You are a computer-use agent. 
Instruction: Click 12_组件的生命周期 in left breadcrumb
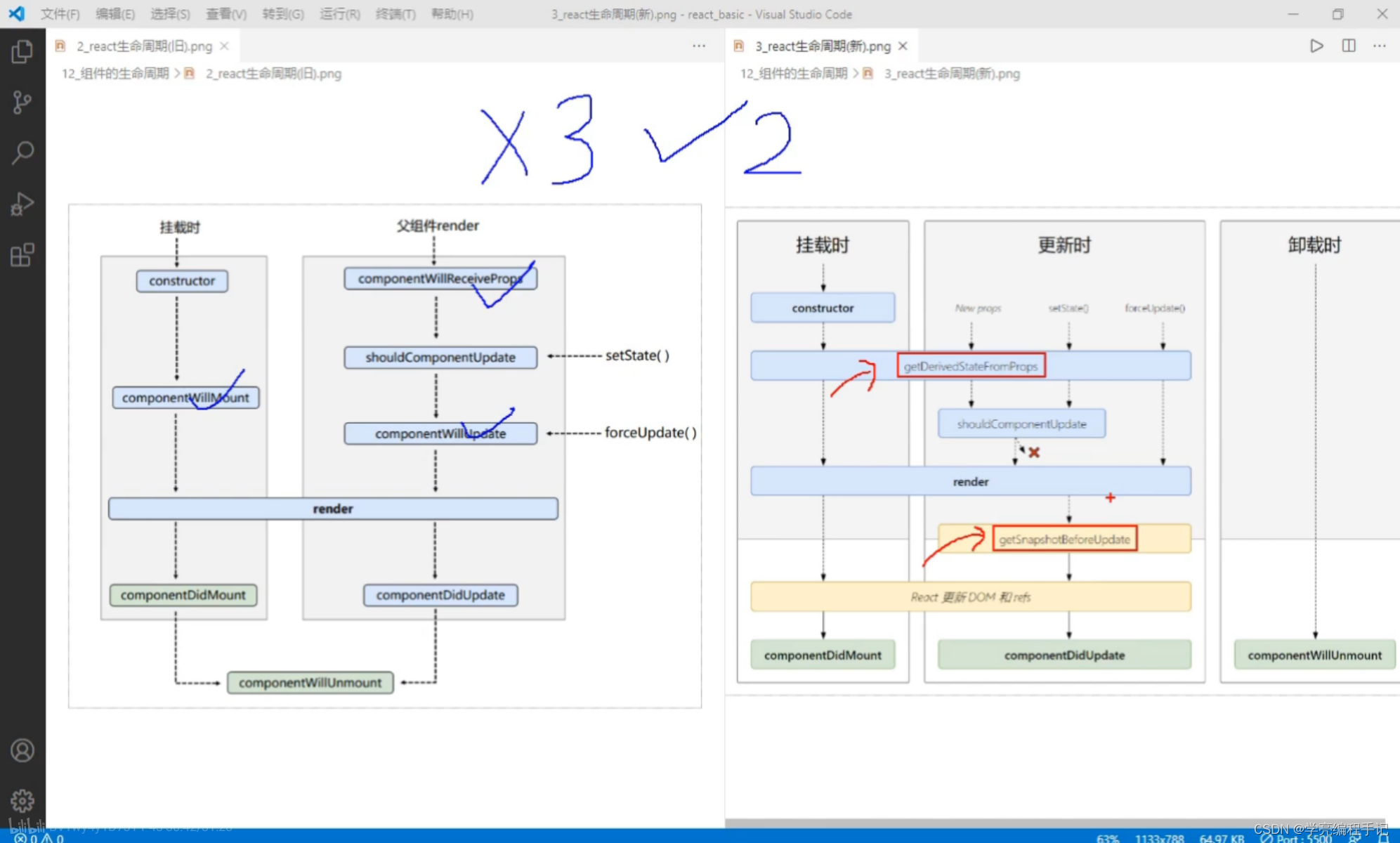[x=115, y=73]
